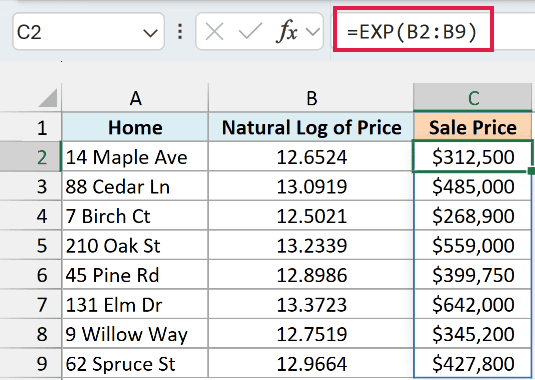Select row 8 header
Screen dimensions: 535x380
coord(31,334)
